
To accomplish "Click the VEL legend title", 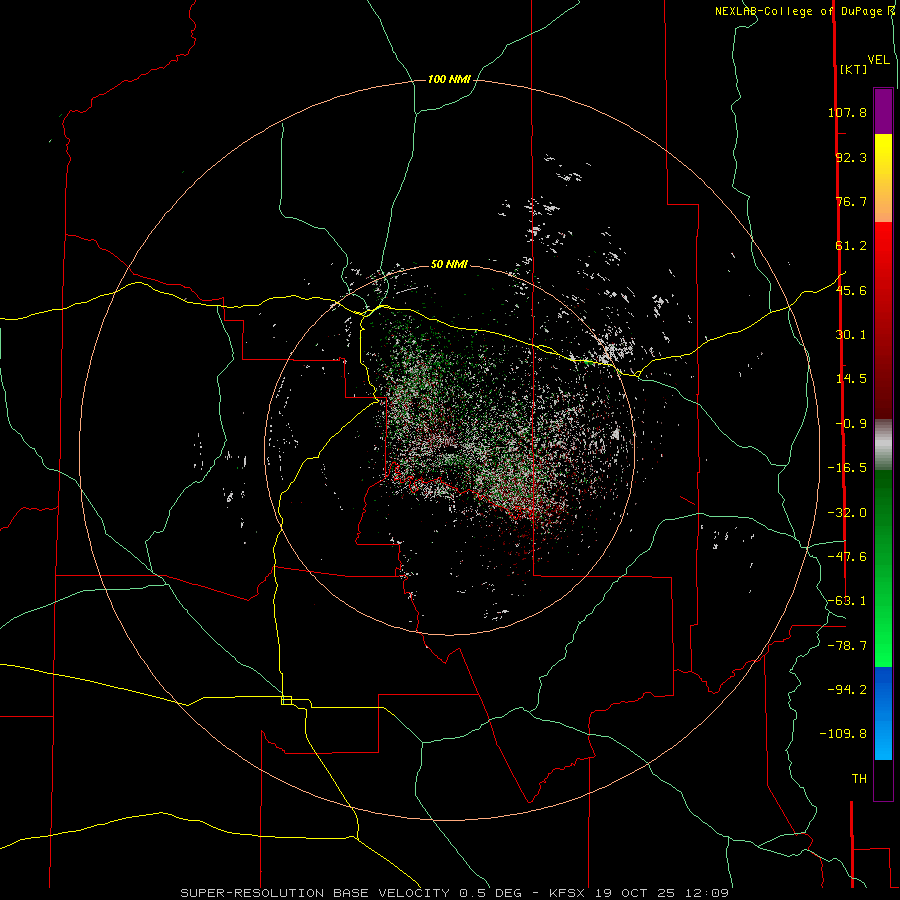I will click(878, 60).
